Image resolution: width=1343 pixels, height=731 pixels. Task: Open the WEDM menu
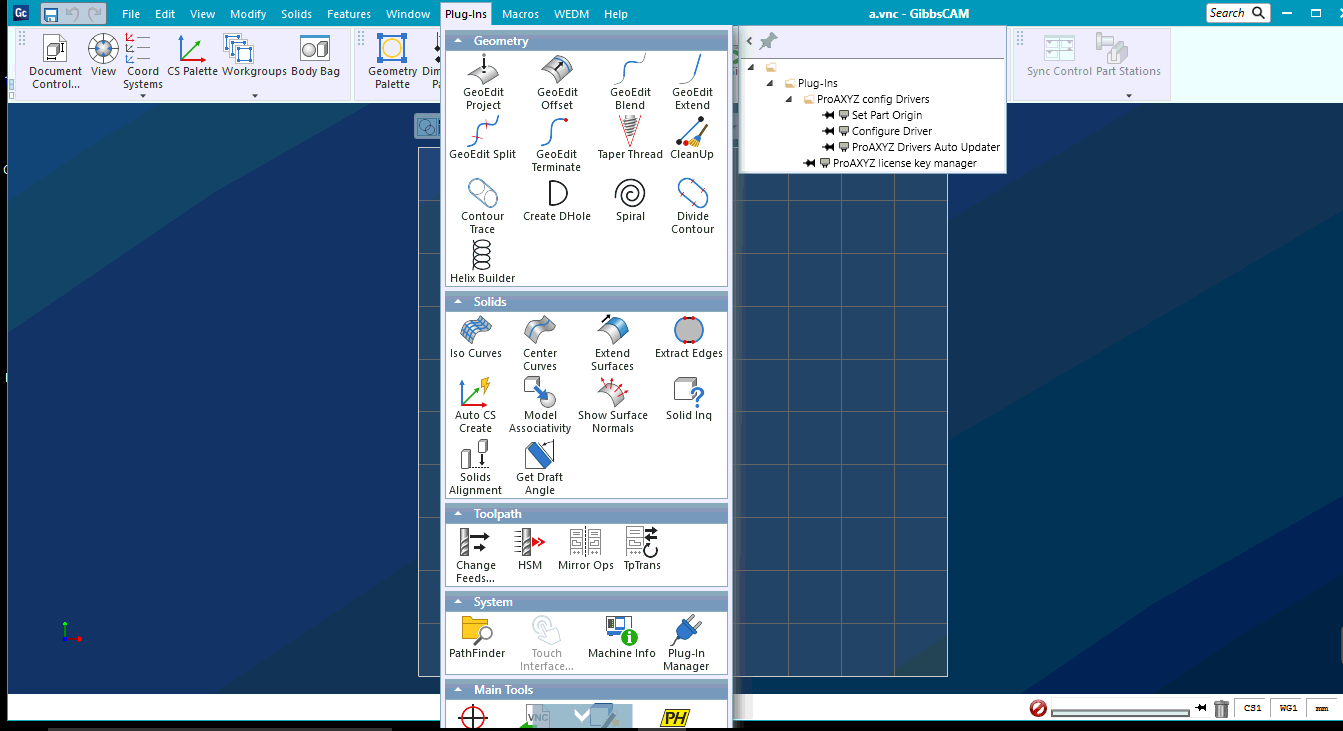(x=571, y=14)
